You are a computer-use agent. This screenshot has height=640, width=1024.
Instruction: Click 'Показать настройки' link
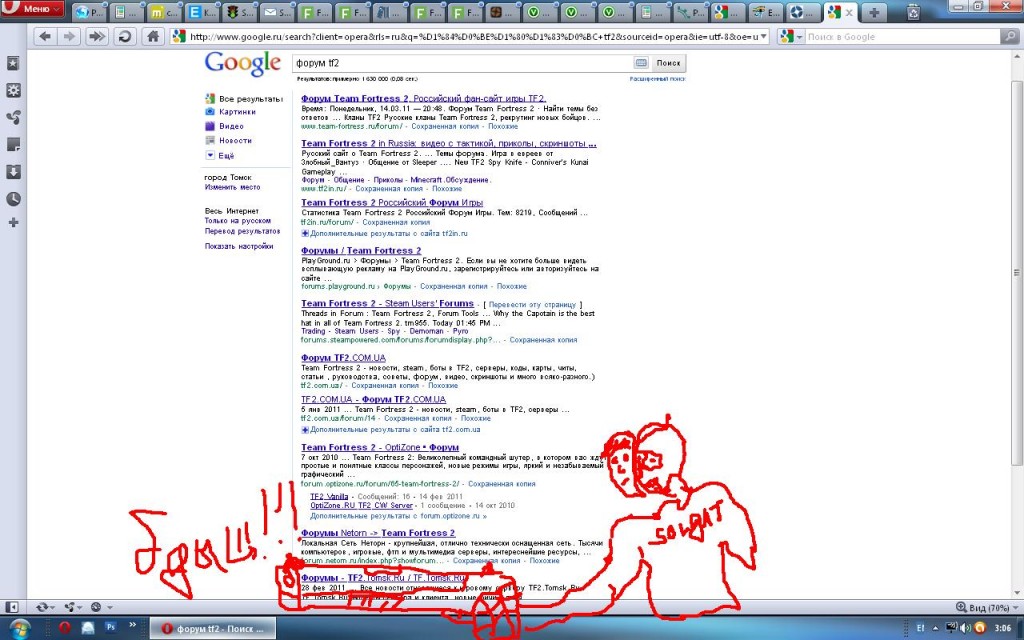239,246
